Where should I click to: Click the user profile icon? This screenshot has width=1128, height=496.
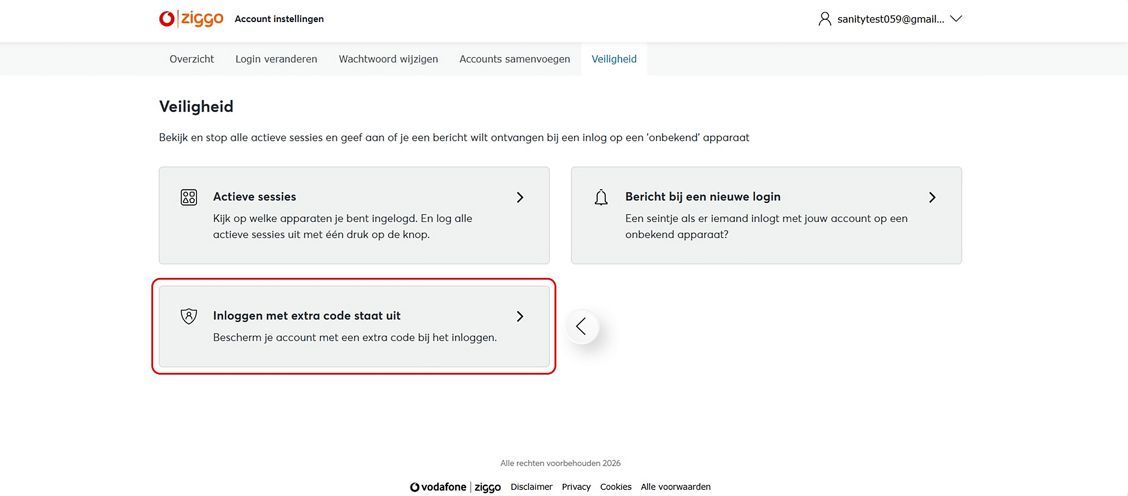pyautogui.click(x=825, y=19)
